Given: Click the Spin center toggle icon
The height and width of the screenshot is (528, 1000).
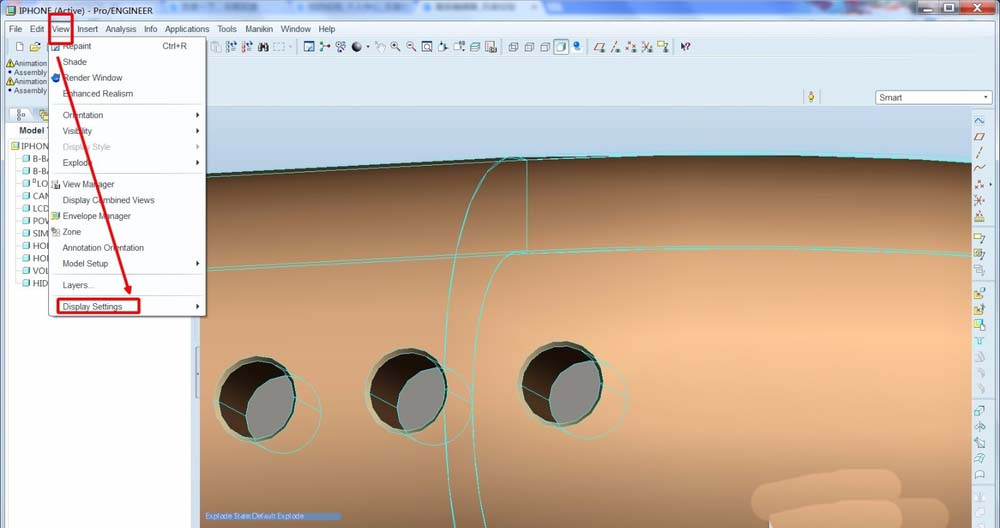Looking at the screenshot, I should point(325,47).
